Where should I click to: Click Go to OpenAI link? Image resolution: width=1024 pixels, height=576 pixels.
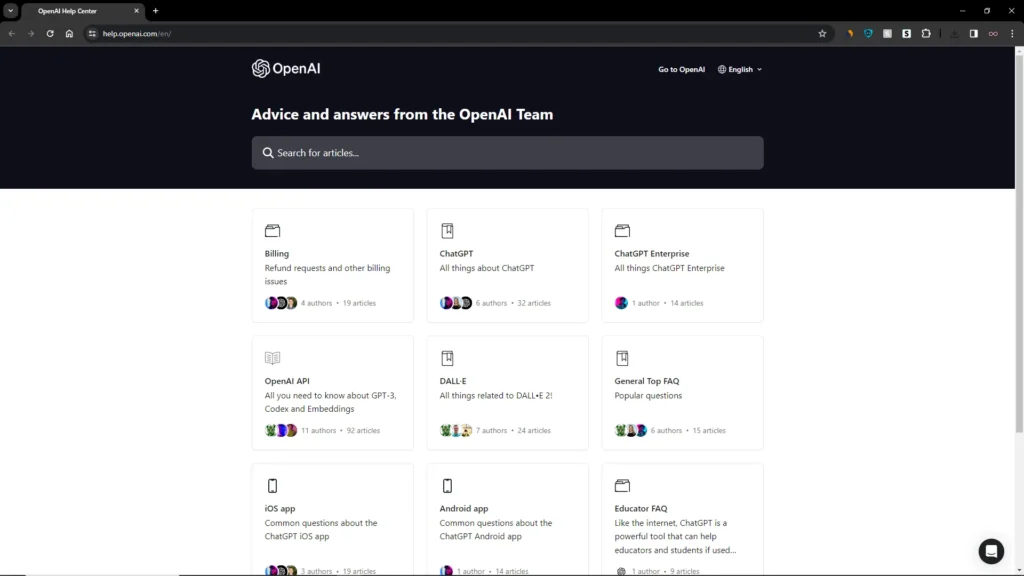681,69
